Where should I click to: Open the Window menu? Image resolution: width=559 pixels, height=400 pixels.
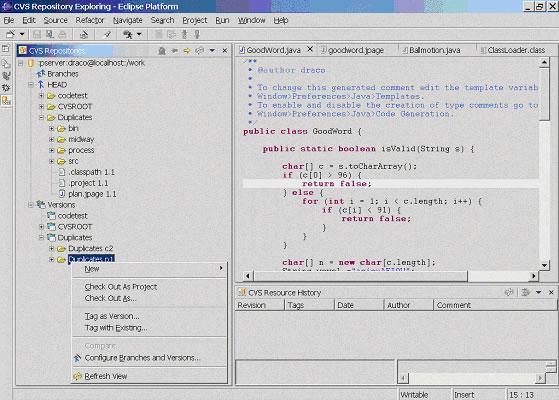tap(252, 20)
